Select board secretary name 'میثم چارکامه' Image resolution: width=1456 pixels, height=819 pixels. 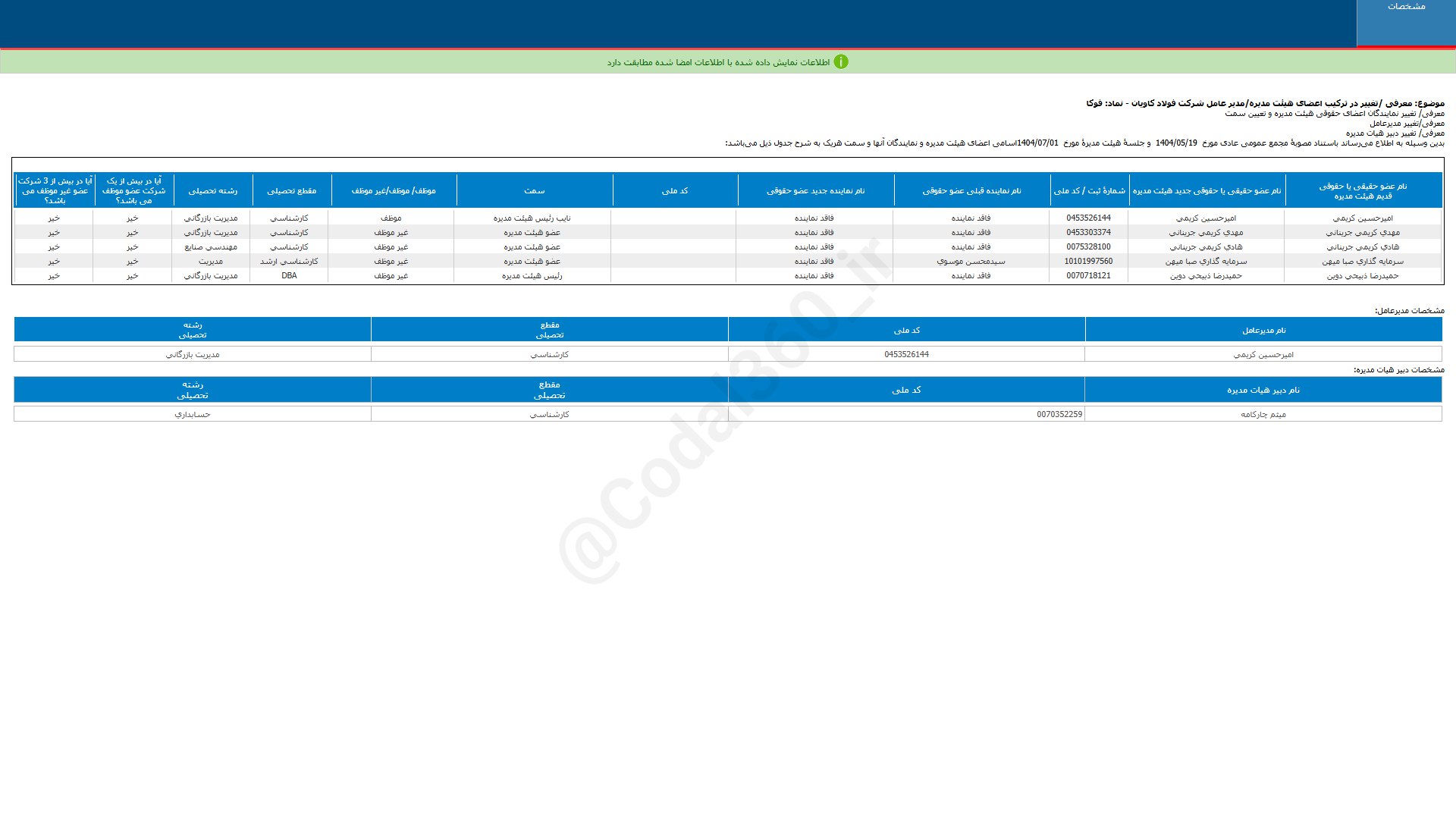[x=1263, y=415]
